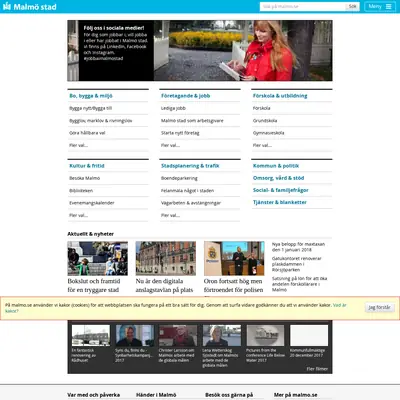
Task: Click the Sök search button
Action: coord(352,6)
